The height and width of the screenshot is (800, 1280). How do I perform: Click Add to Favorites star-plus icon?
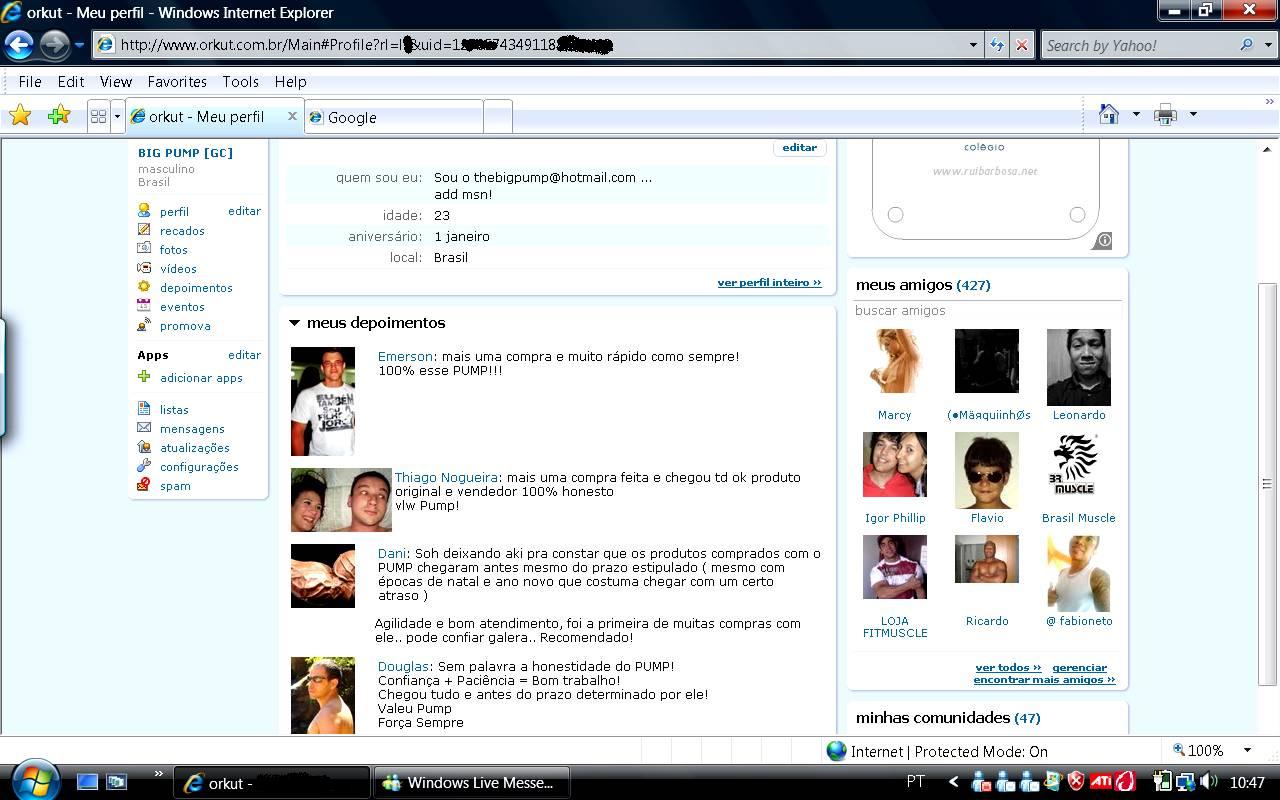(59, 116)
